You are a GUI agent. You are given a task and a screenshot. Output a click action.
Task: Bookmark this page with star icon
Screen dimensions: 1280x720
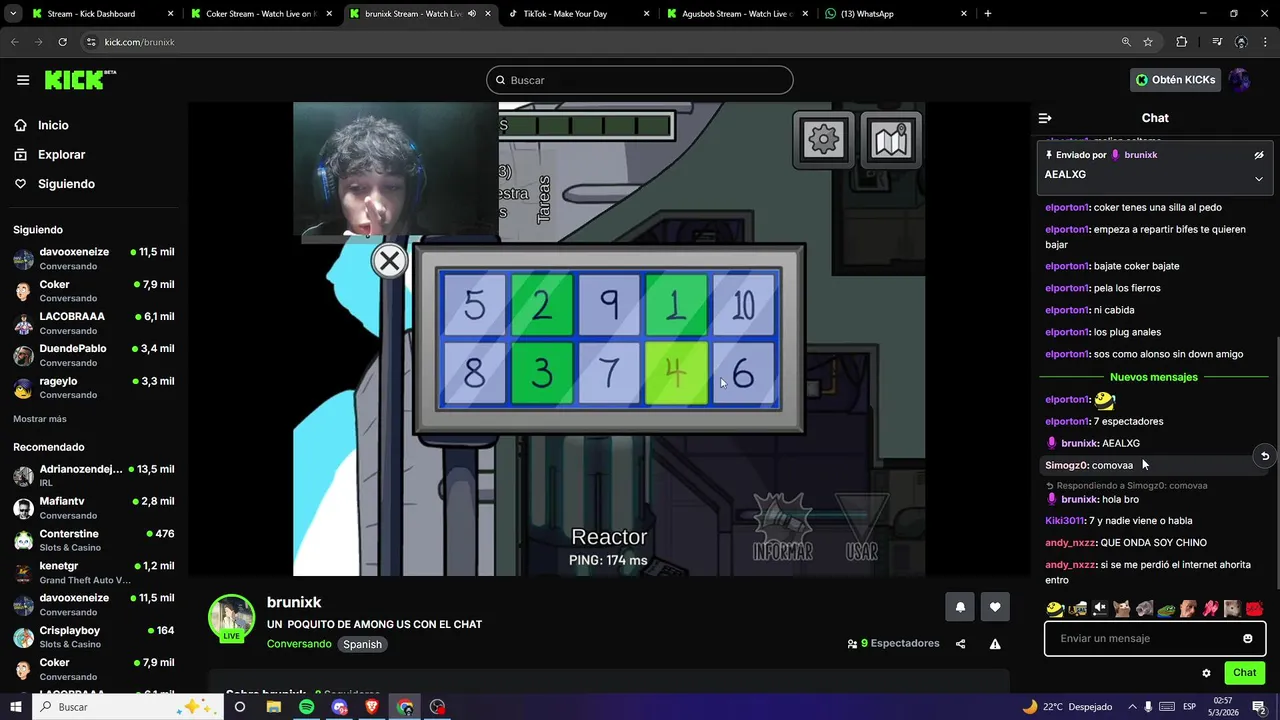point(1148,42)
